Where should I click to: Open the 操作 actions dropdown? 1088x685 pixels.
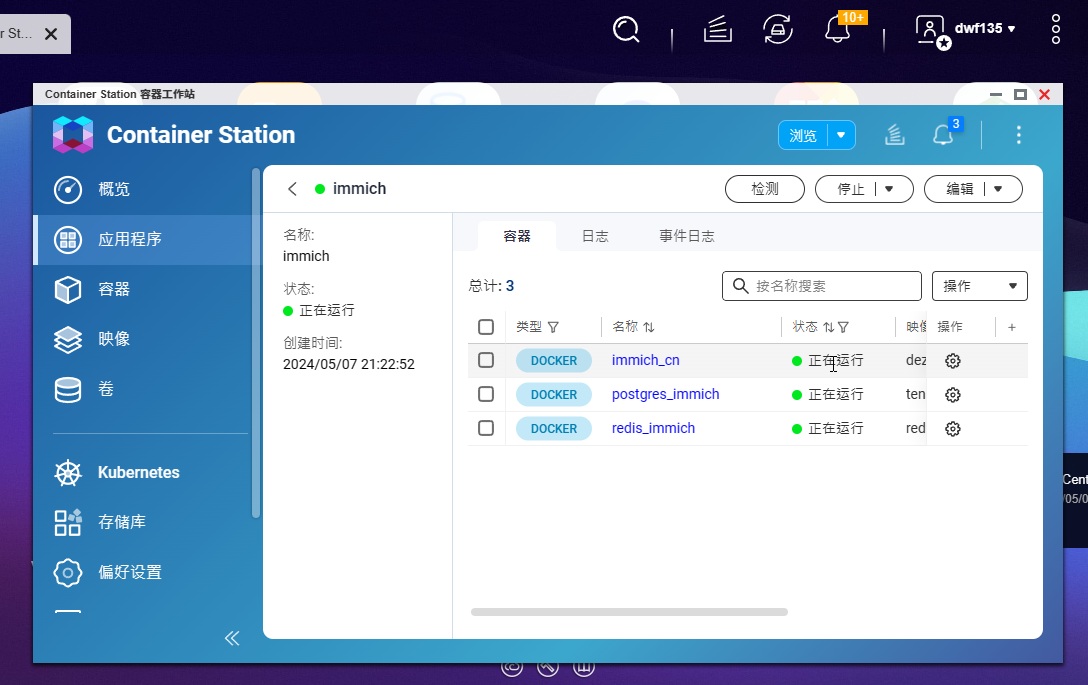(x=979, y=286)
